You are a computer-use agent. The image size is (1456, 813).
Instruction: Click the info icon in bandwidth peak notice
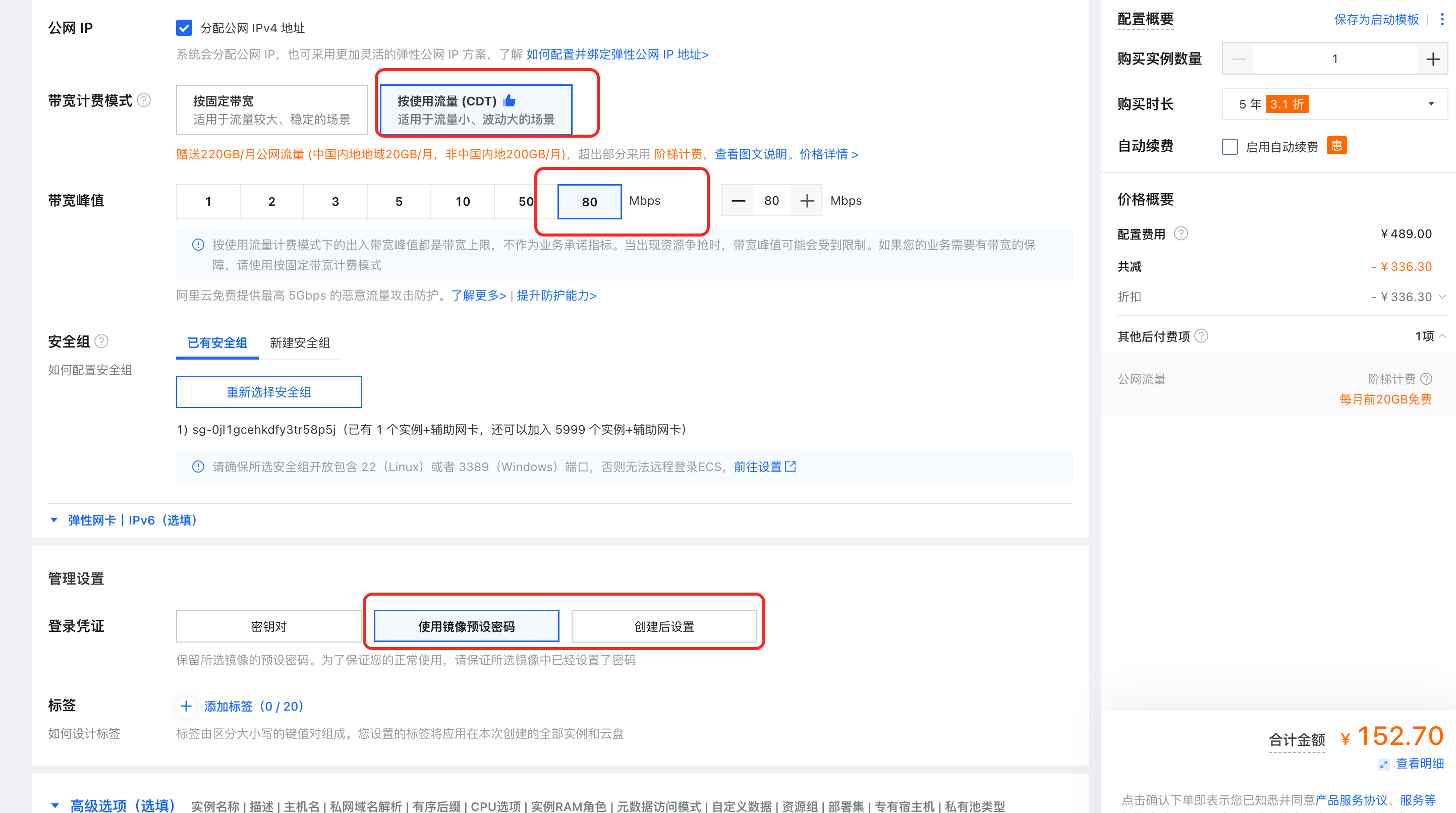[x=198, y=245]
